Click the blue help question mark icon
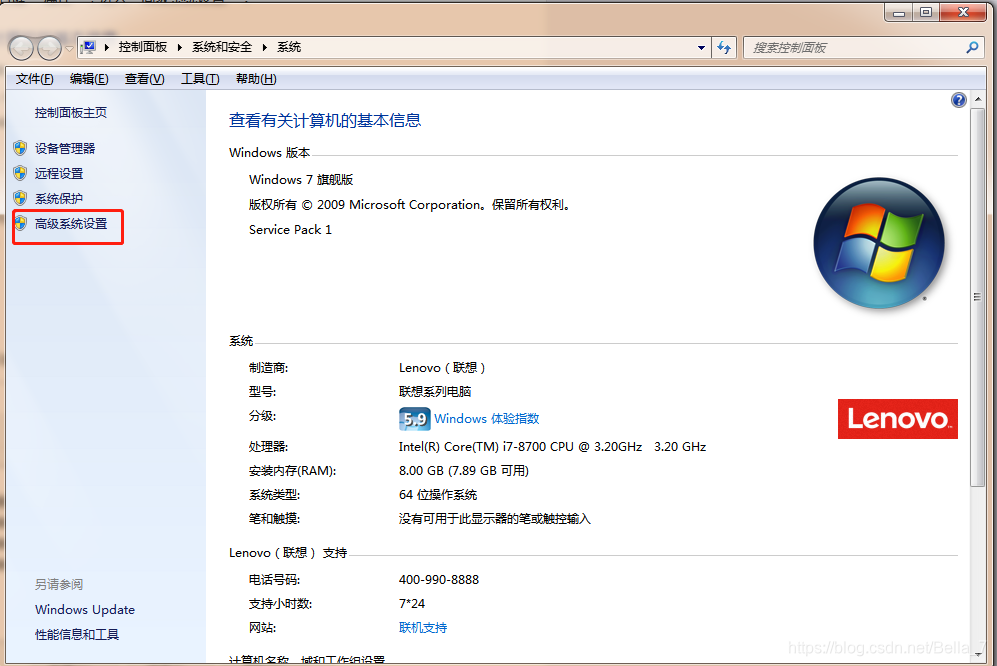The width and height of the screenshot is (997, 666). [x=959, y=100]
